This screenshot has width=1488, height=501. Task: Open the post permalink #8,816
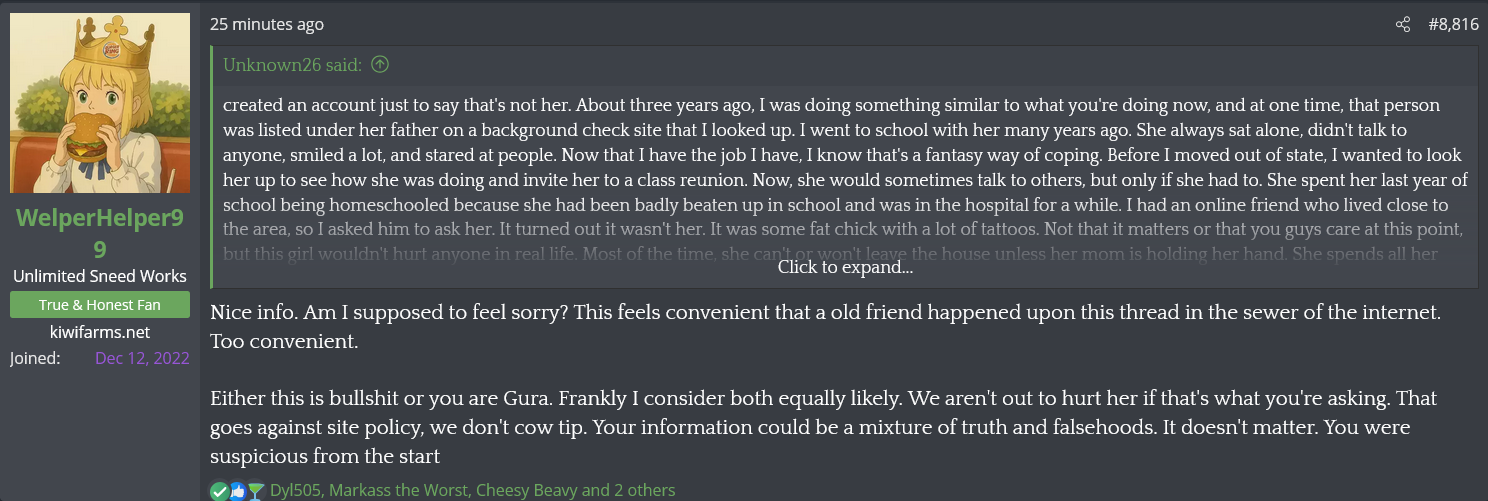click(1453, 24)
